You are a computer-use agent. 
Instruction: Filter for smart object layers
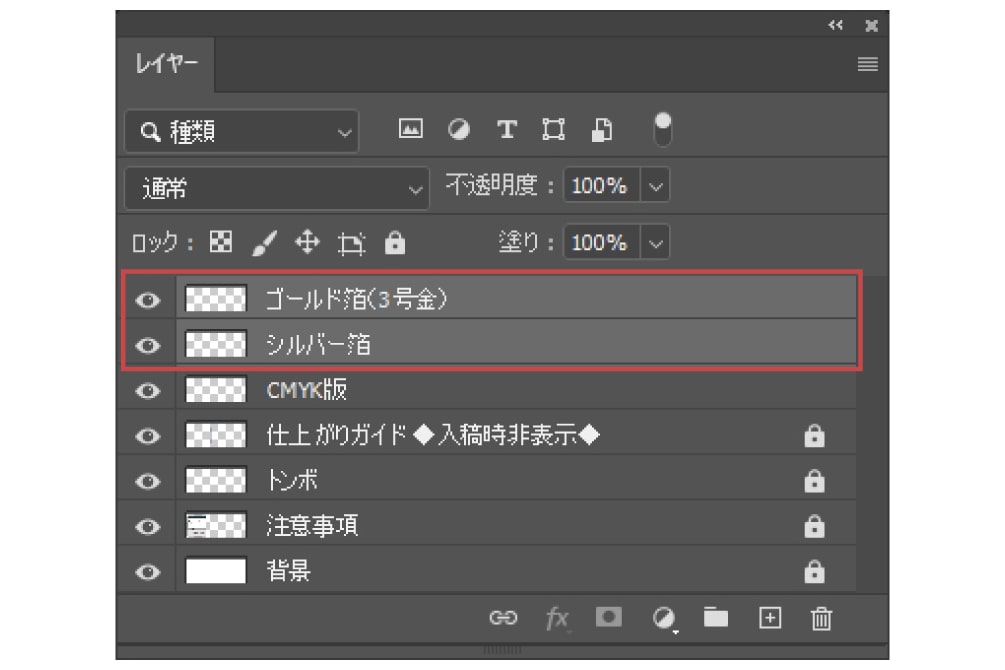pos(603,130)
